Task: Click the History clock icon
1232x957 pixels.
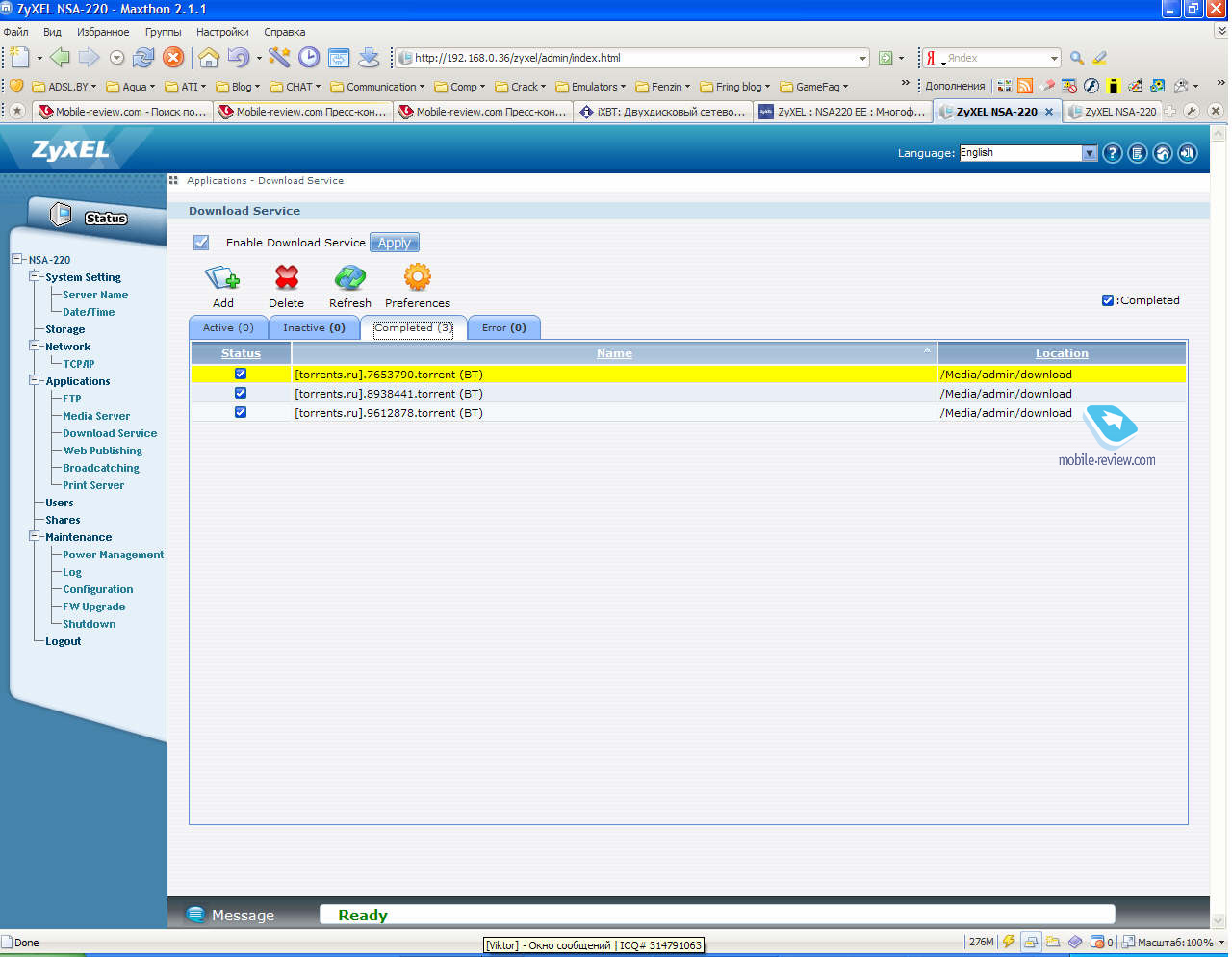Action: (x=309, y=58)
